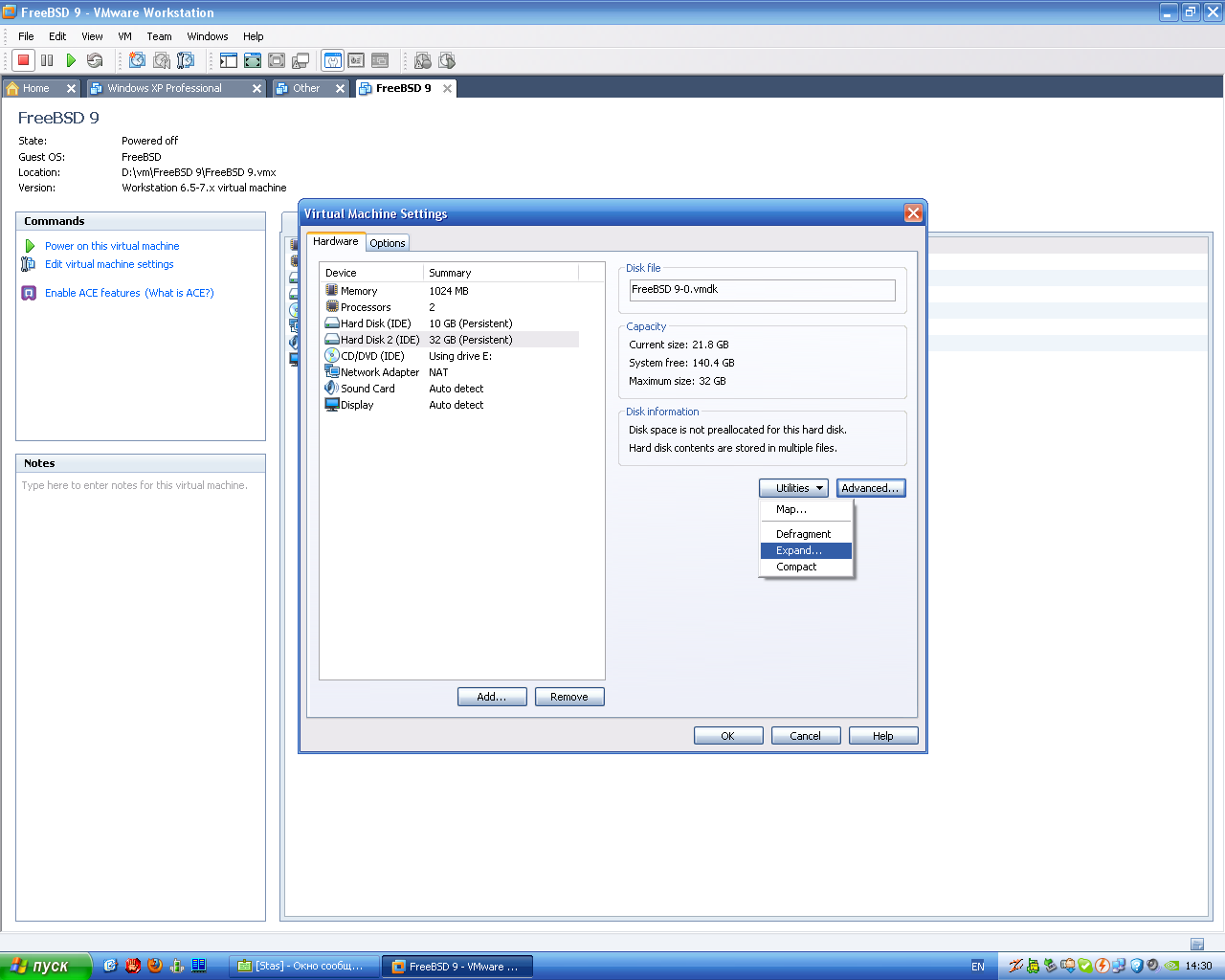The image size is (1225, 980).
Task: Open the Utilities dropdown button
Action: coord(793,488)
